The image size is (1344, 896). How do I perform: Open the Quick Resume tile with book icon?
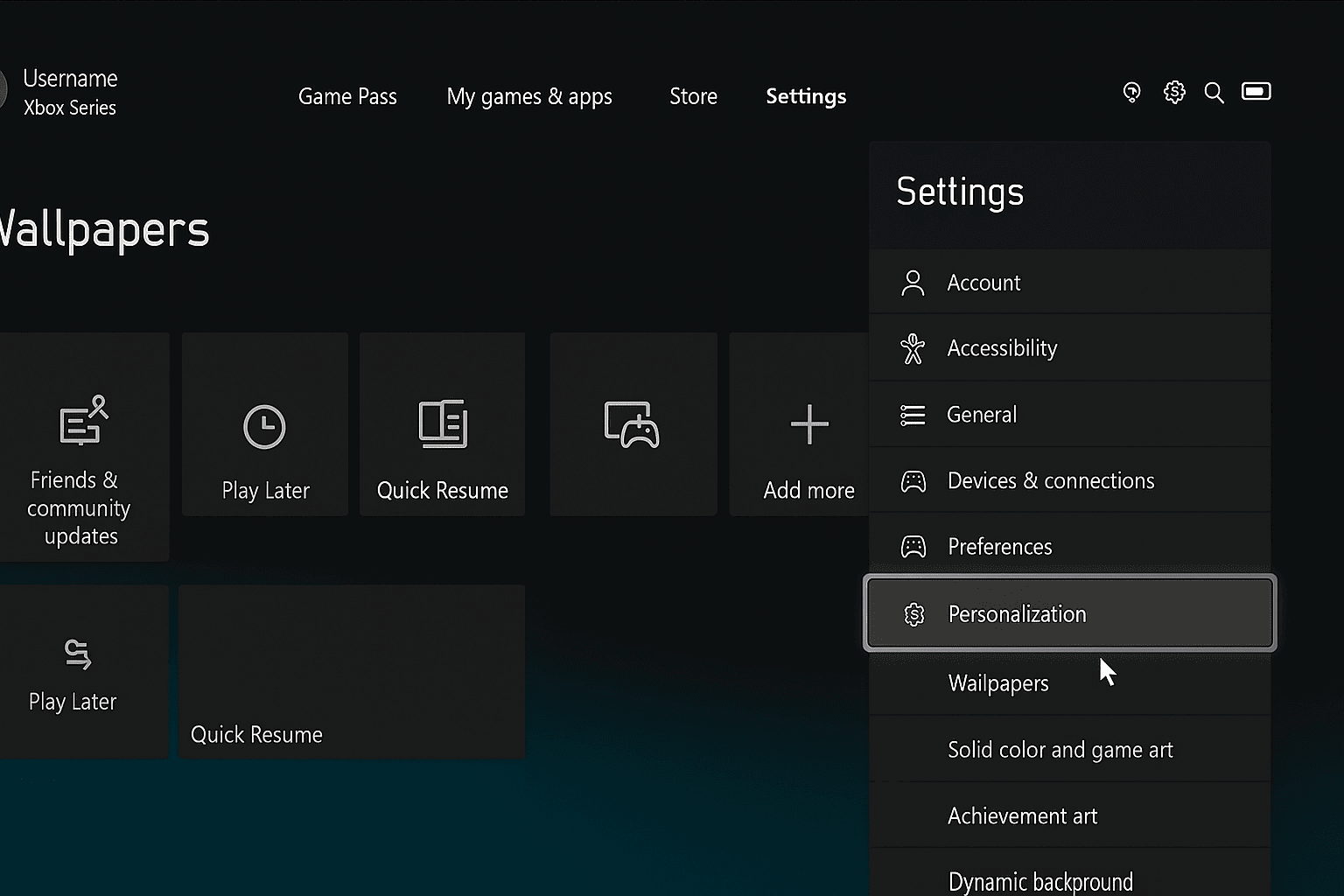pos(442,424)
